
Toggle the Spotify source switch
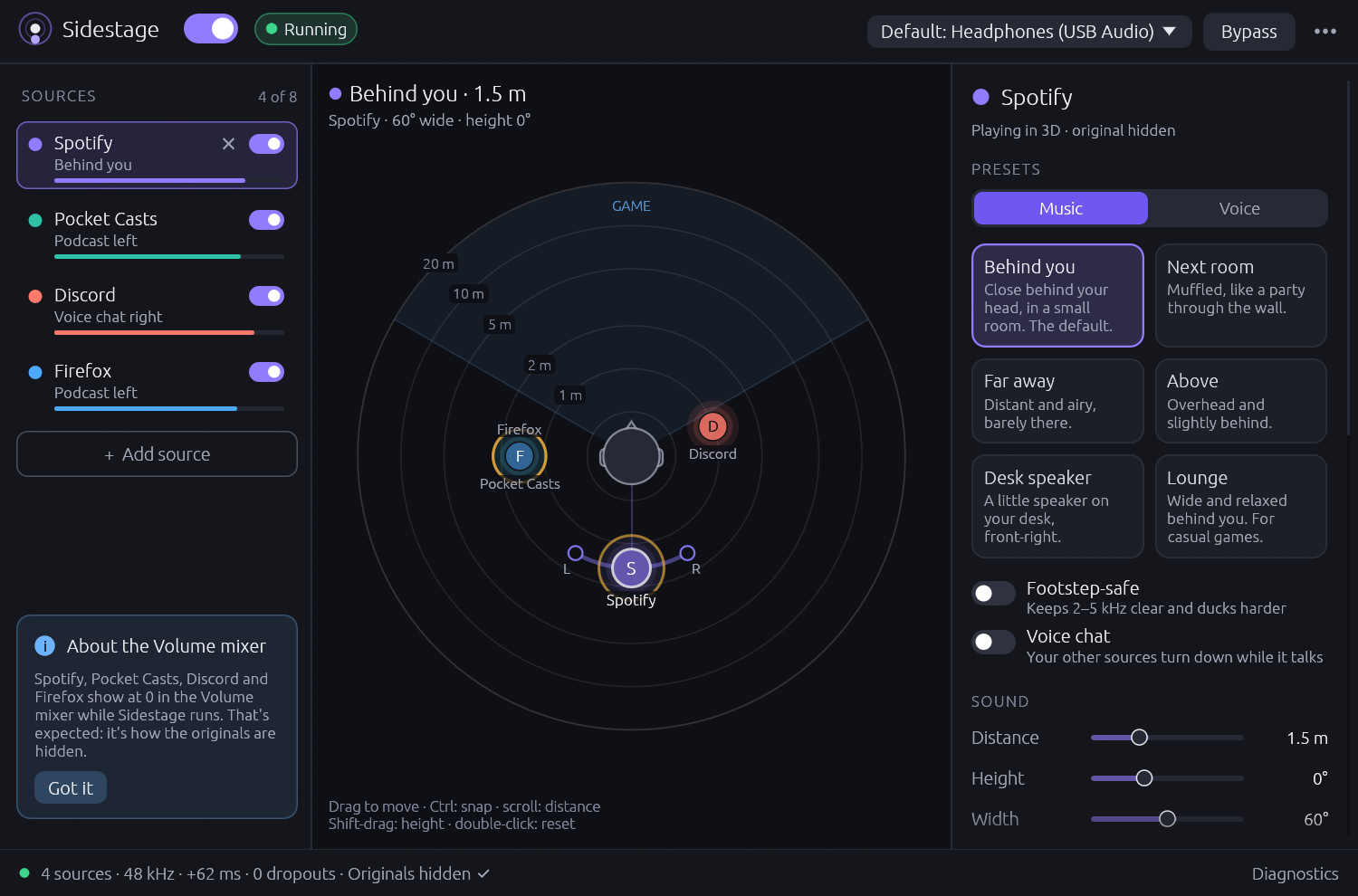click(x=266, y=144)
